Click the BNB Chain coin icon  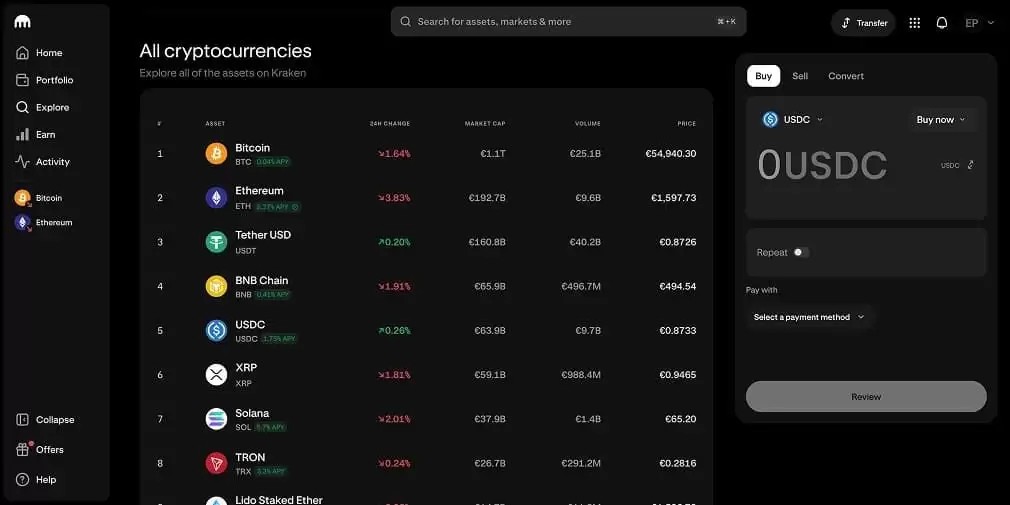216,286
